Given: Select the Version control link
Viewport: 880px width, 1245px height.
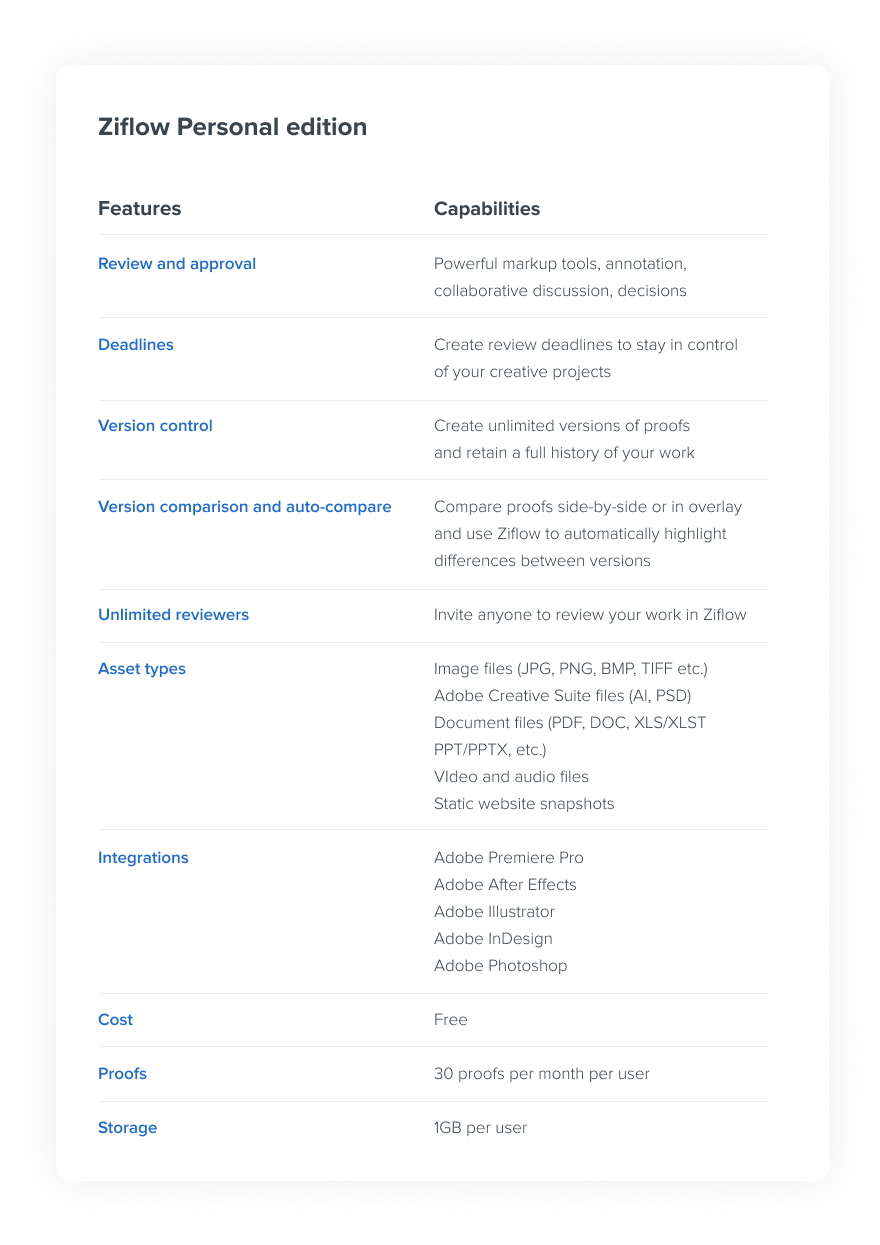Looking at the screenshot, I should click(155, 426).
